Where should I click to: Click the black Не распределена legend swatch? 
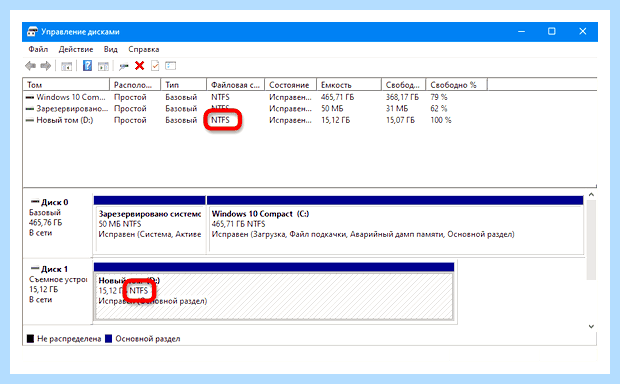tap(30, 339)
